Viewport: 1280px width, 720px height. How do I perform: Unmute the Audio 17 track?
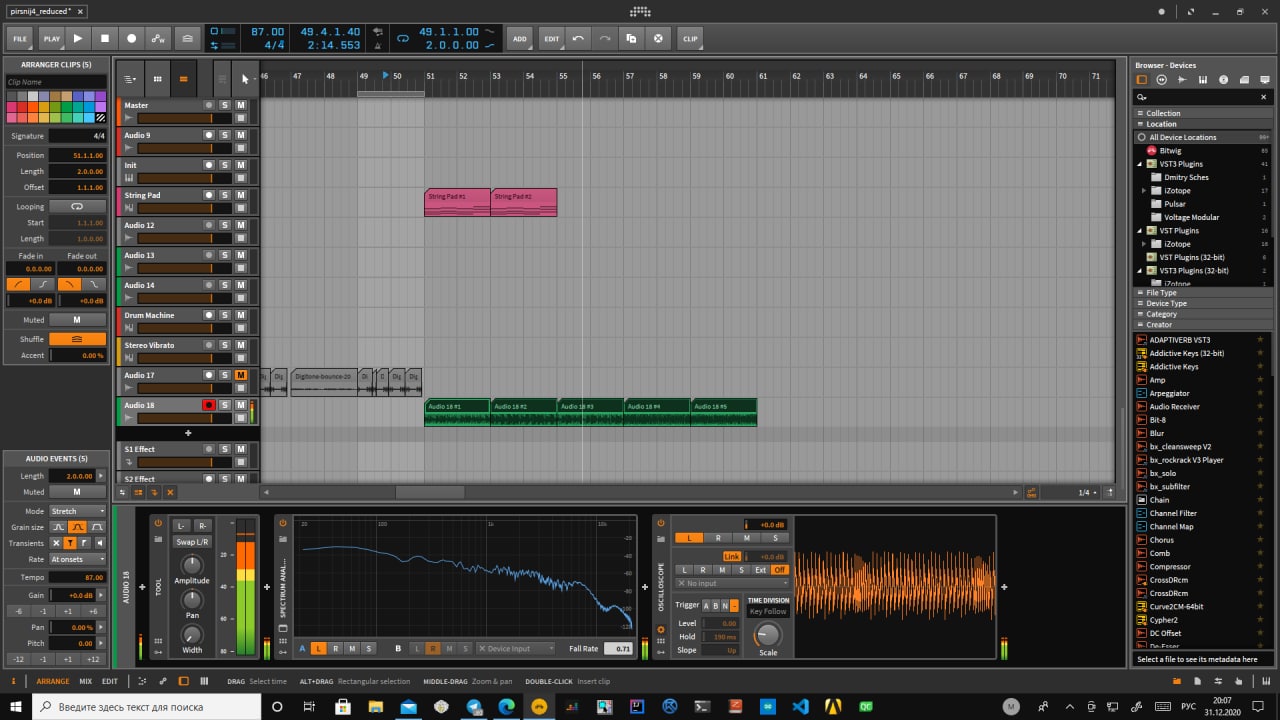click(241, 375)
